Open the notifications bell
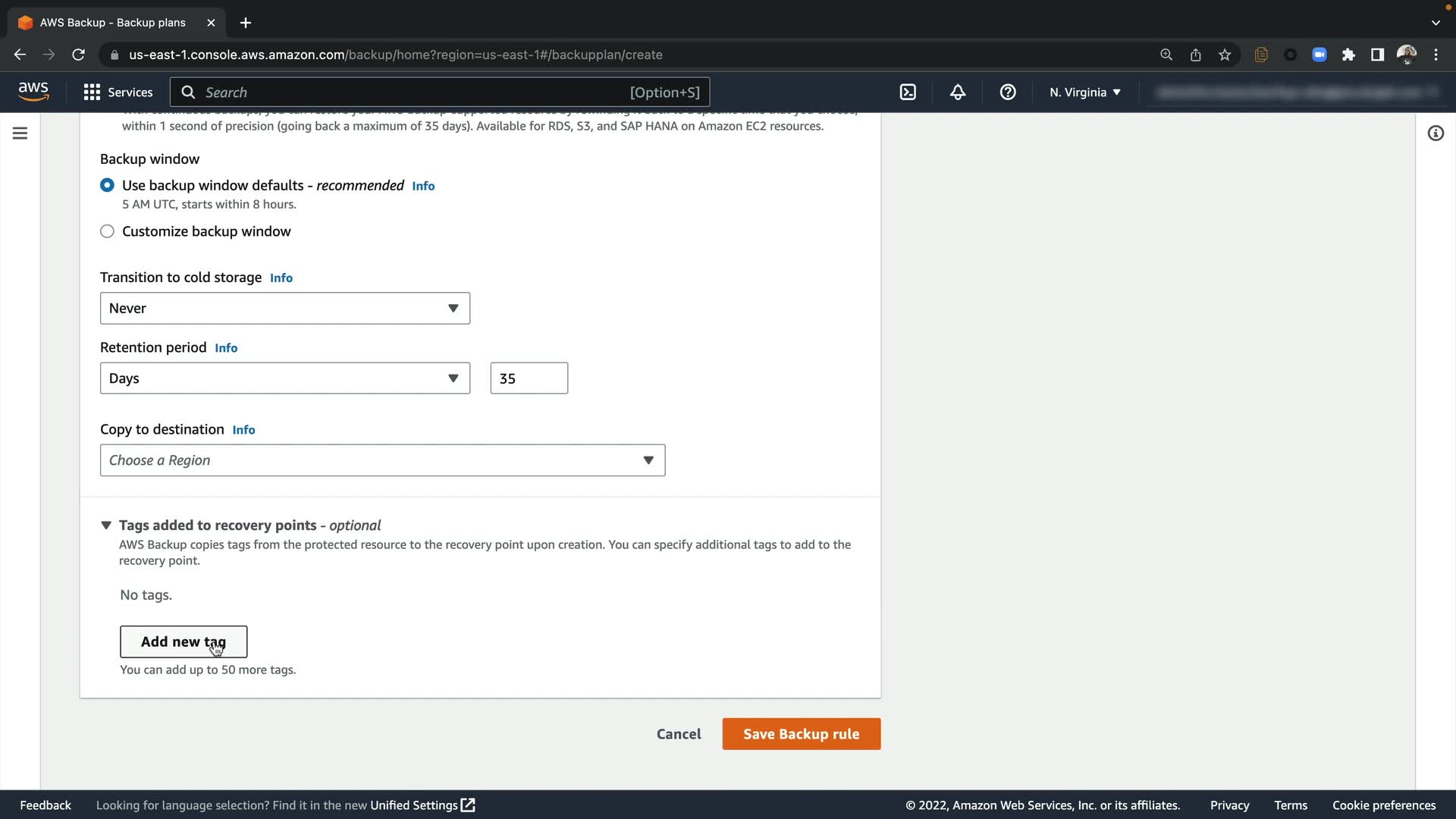Screen dimensions: 1456x819 (x=958, y=93)
